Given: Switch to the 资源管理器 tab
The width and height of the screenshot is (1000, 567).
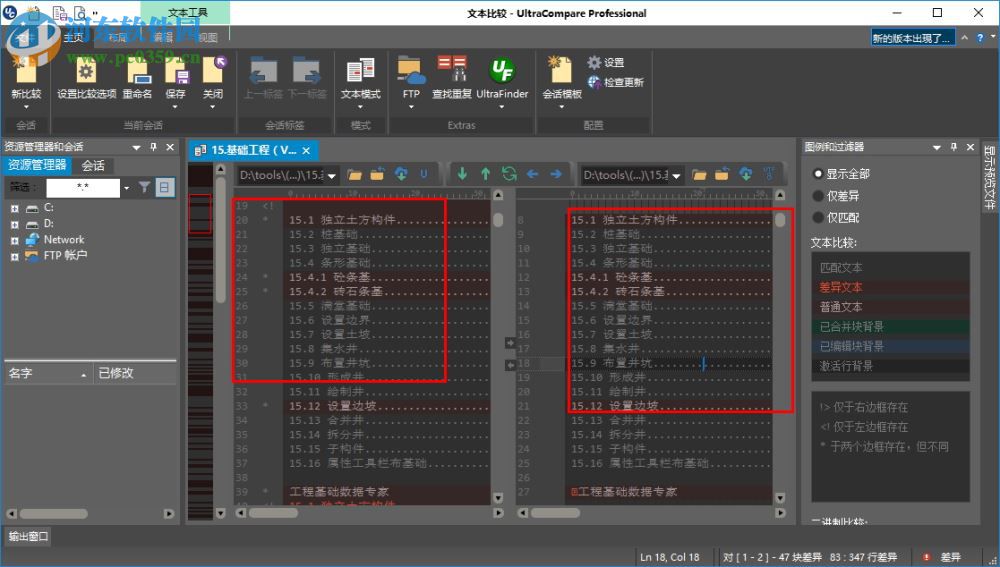Looking at the screenshot, I should [37, 165].
